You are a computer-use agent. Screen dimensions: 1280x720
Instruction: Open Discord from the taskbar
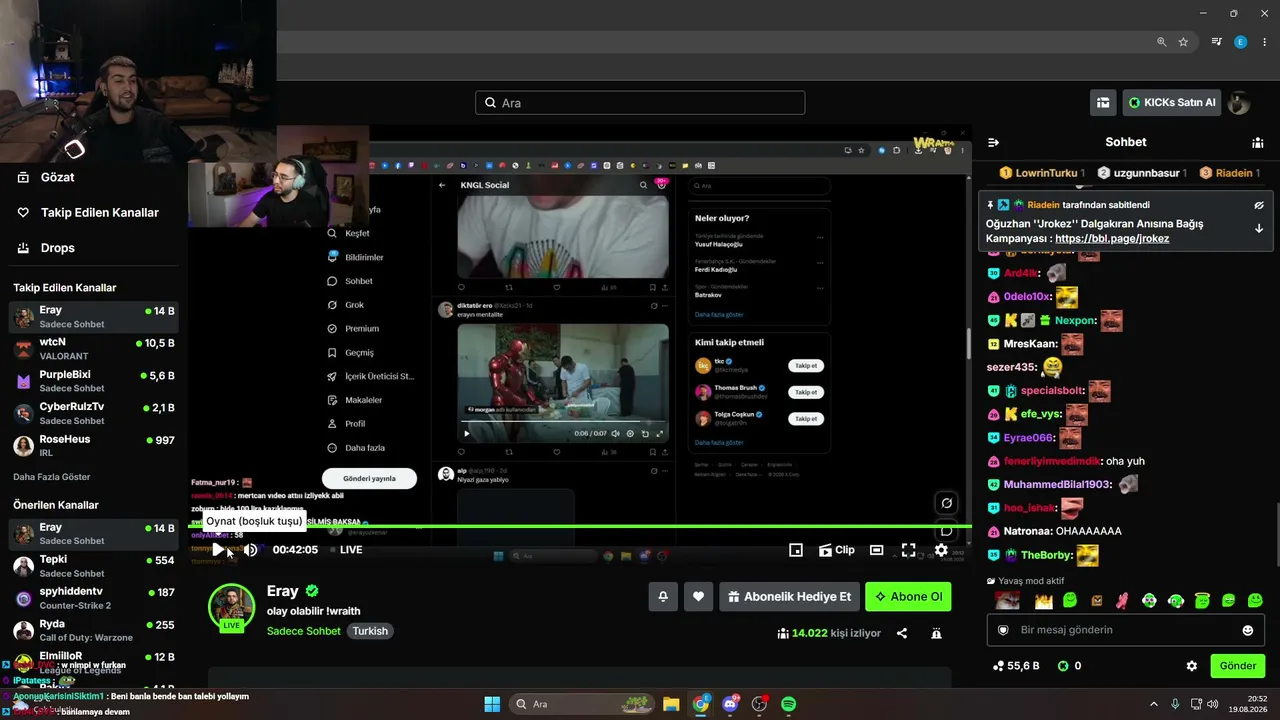730,704
